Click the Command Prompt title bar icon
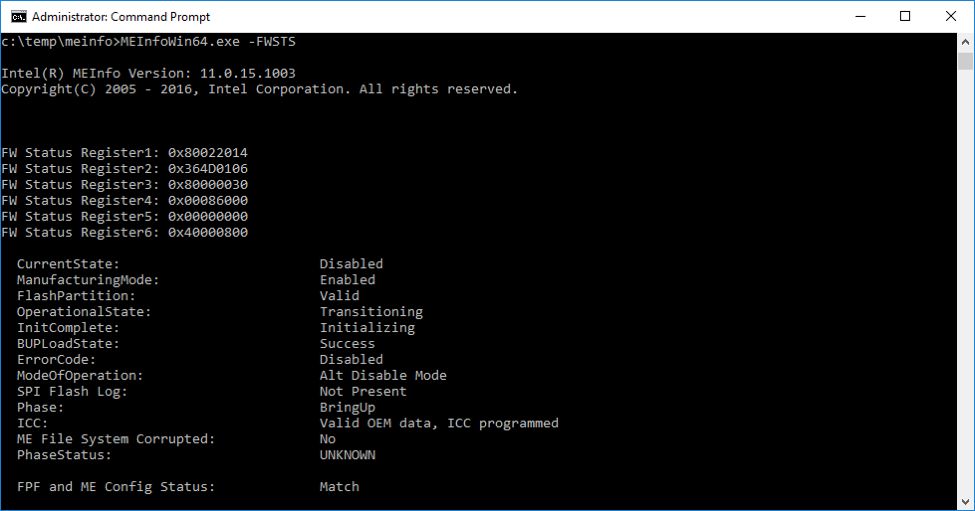Viewport: 975px width, 511px height. pos(17,16)
